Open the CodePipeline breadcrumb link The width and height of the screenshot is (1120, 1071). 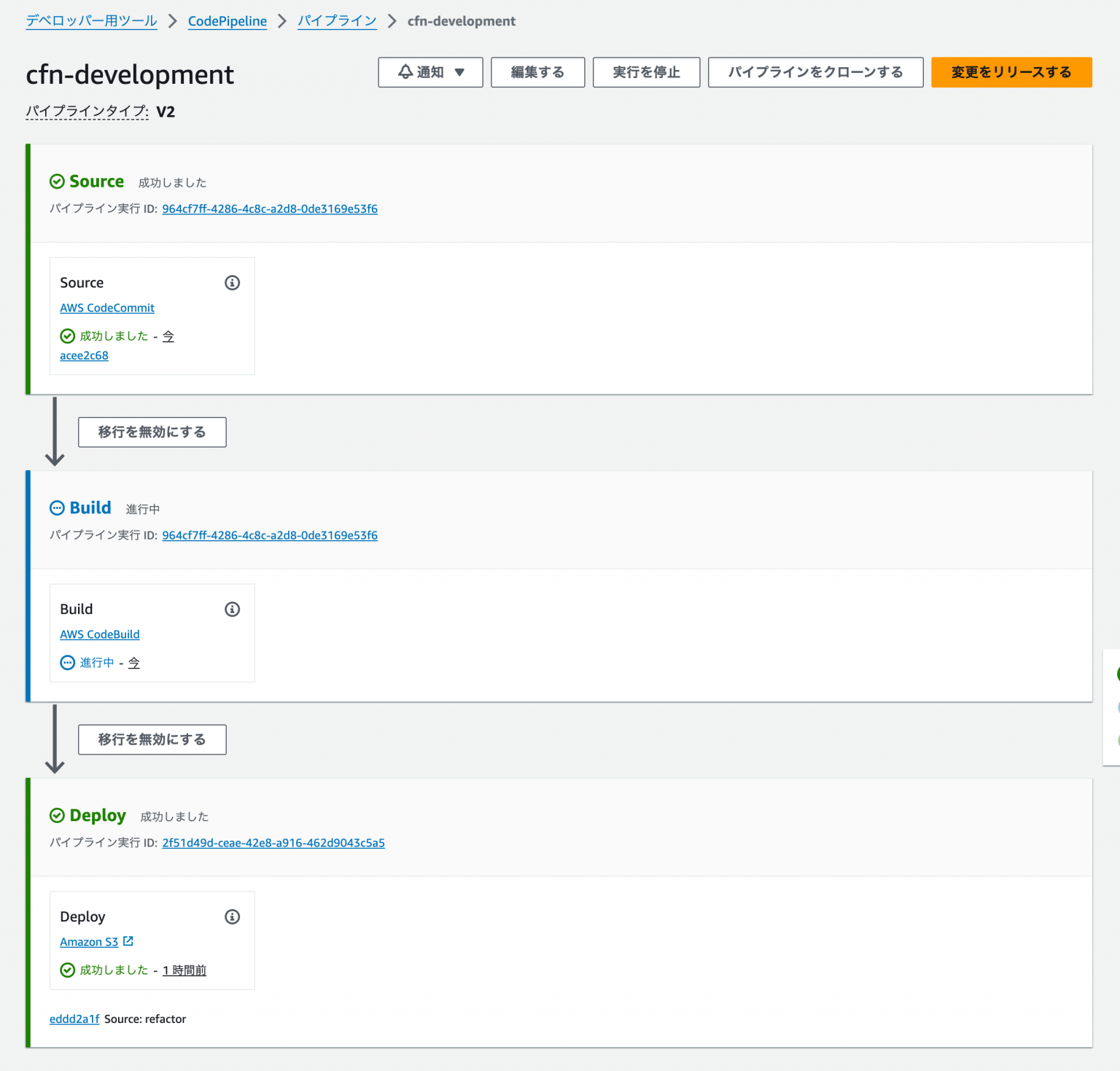coord(227,21)
